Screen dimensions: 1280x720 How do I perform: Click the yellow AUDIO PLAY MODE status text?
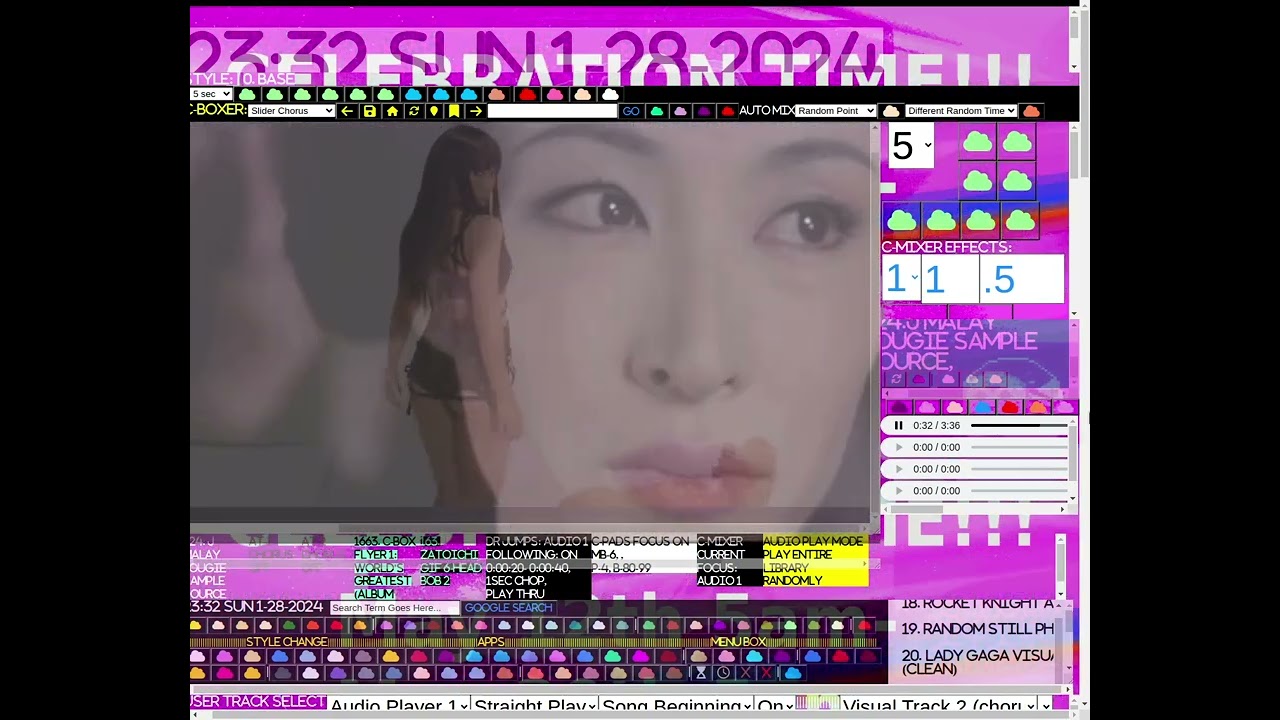[815, 561]
